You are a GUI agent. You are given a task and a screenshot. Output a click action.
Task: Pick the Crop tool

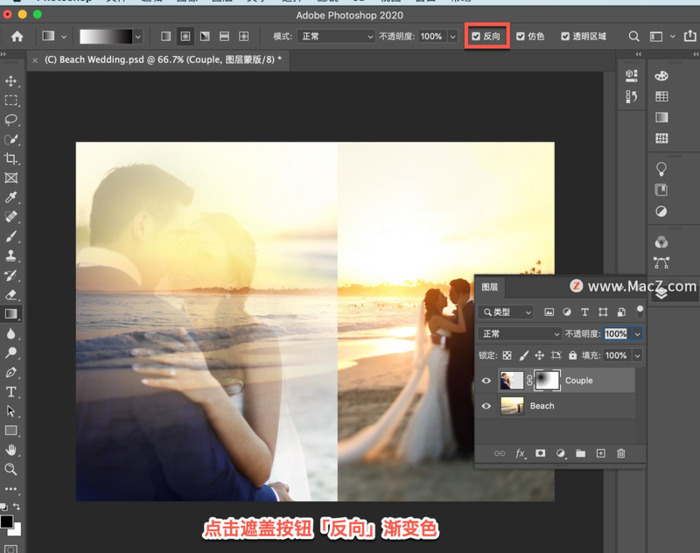11,159
